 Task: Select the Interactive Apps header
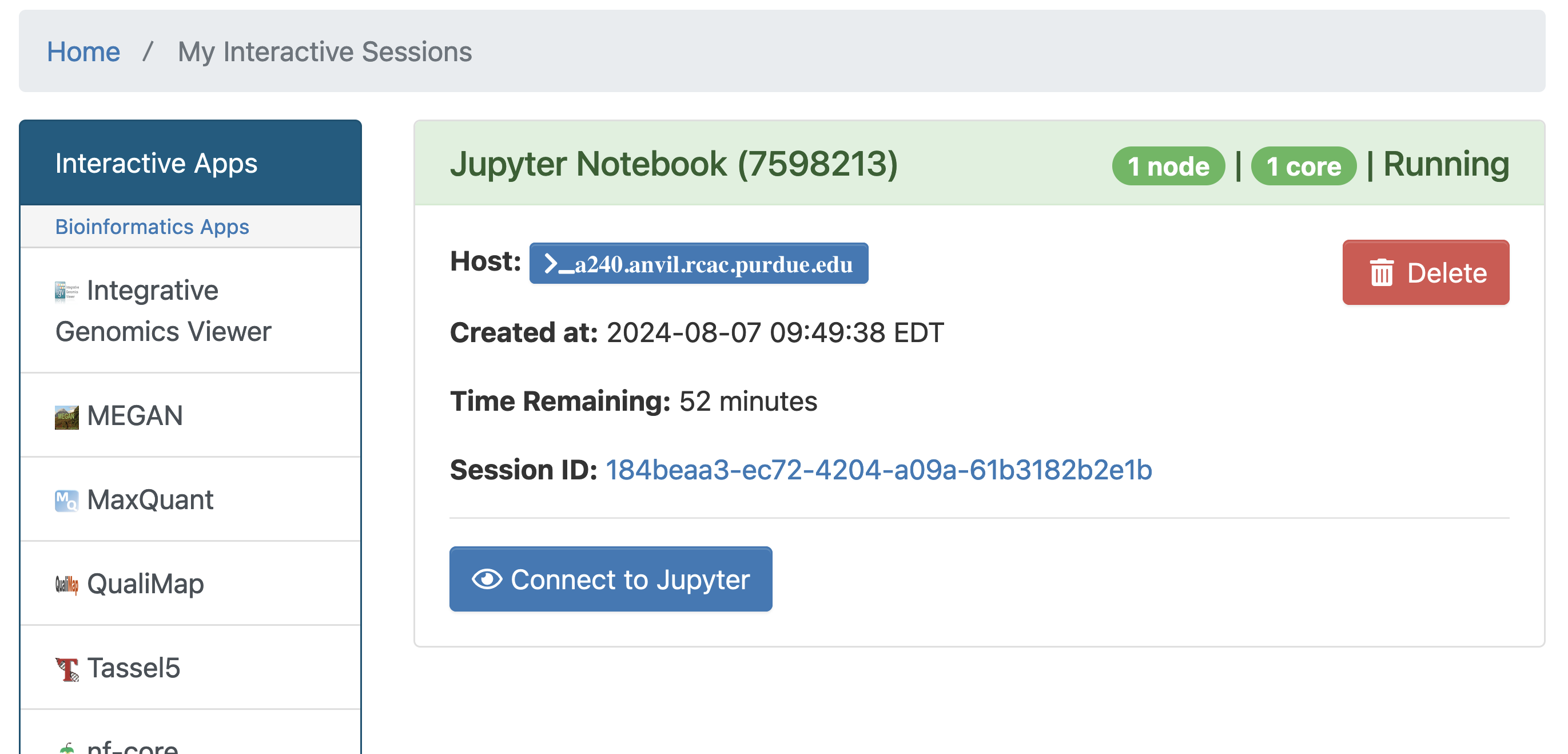coord(156,162)
